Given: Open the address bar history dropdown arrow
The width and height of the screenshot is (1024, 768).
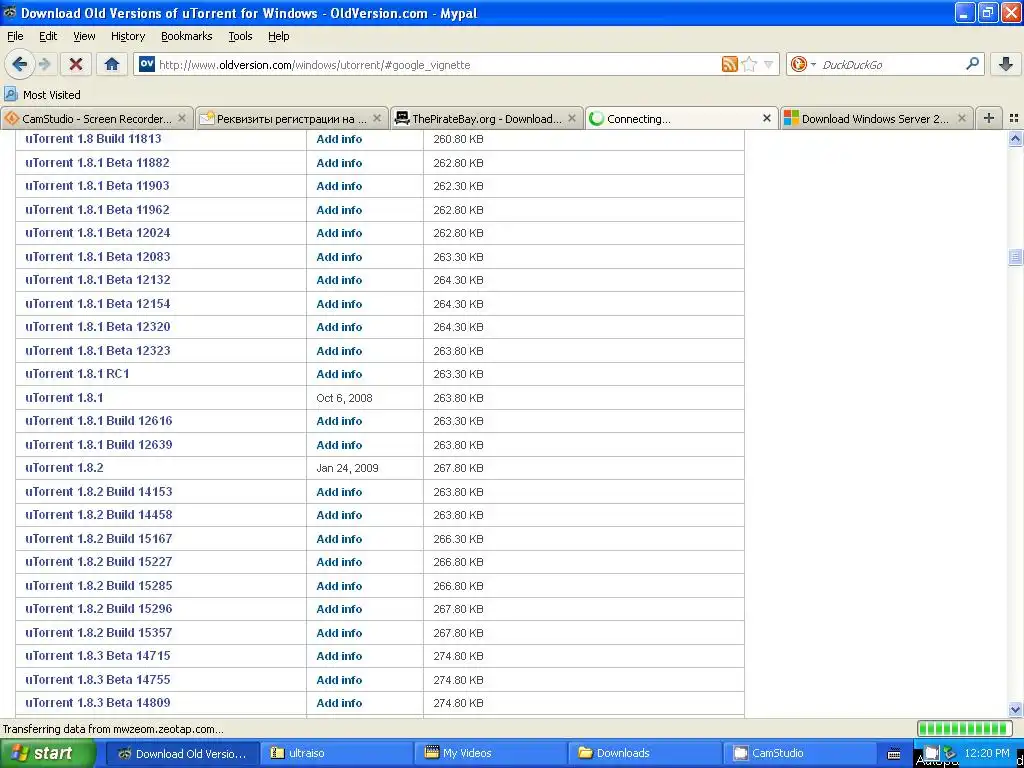Looking at the screenshot, I should coord(768,65).
